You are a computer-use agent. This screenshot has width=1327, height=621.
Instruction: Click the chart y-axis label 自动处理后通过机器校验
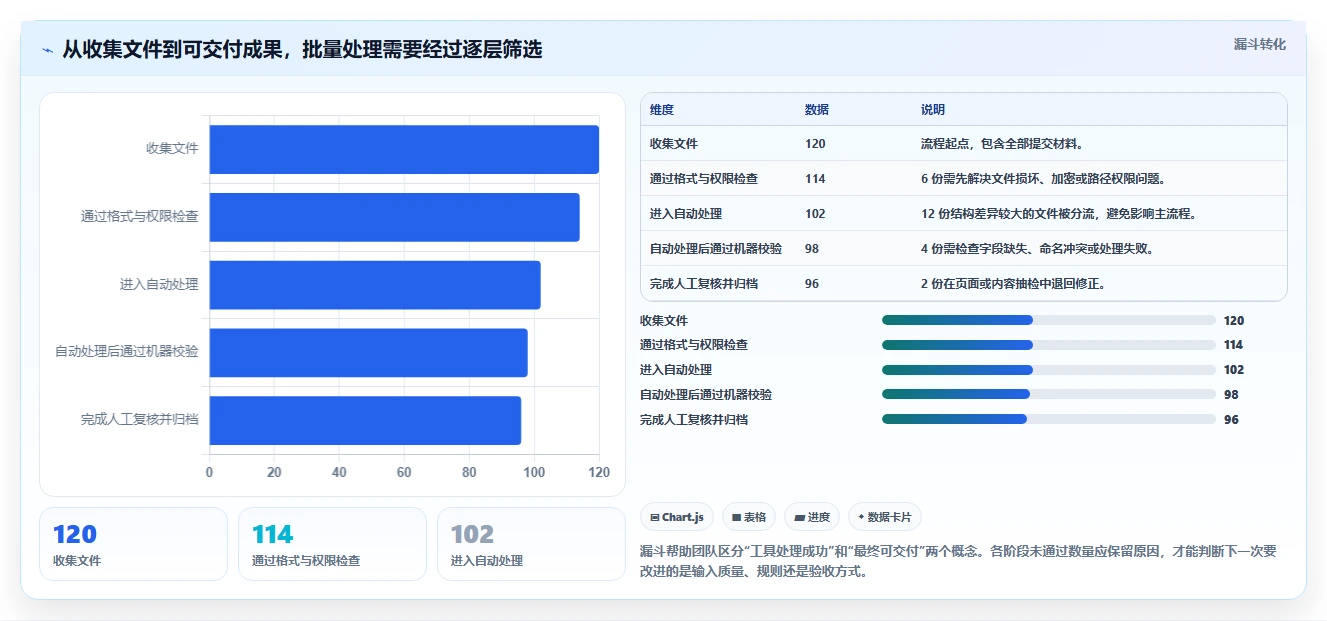(x=127, y=353)
